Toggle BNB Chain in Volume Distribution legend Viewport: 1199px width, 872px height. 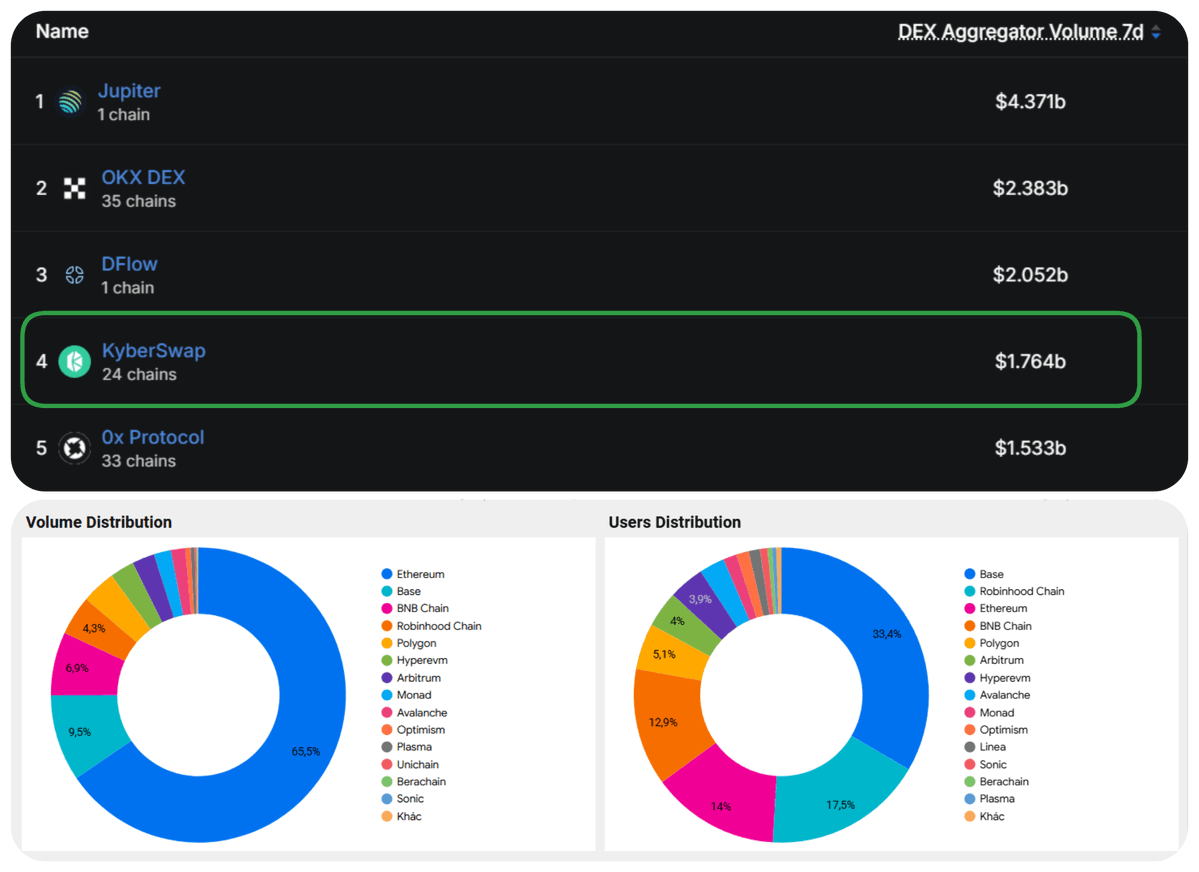pos(415,608)
